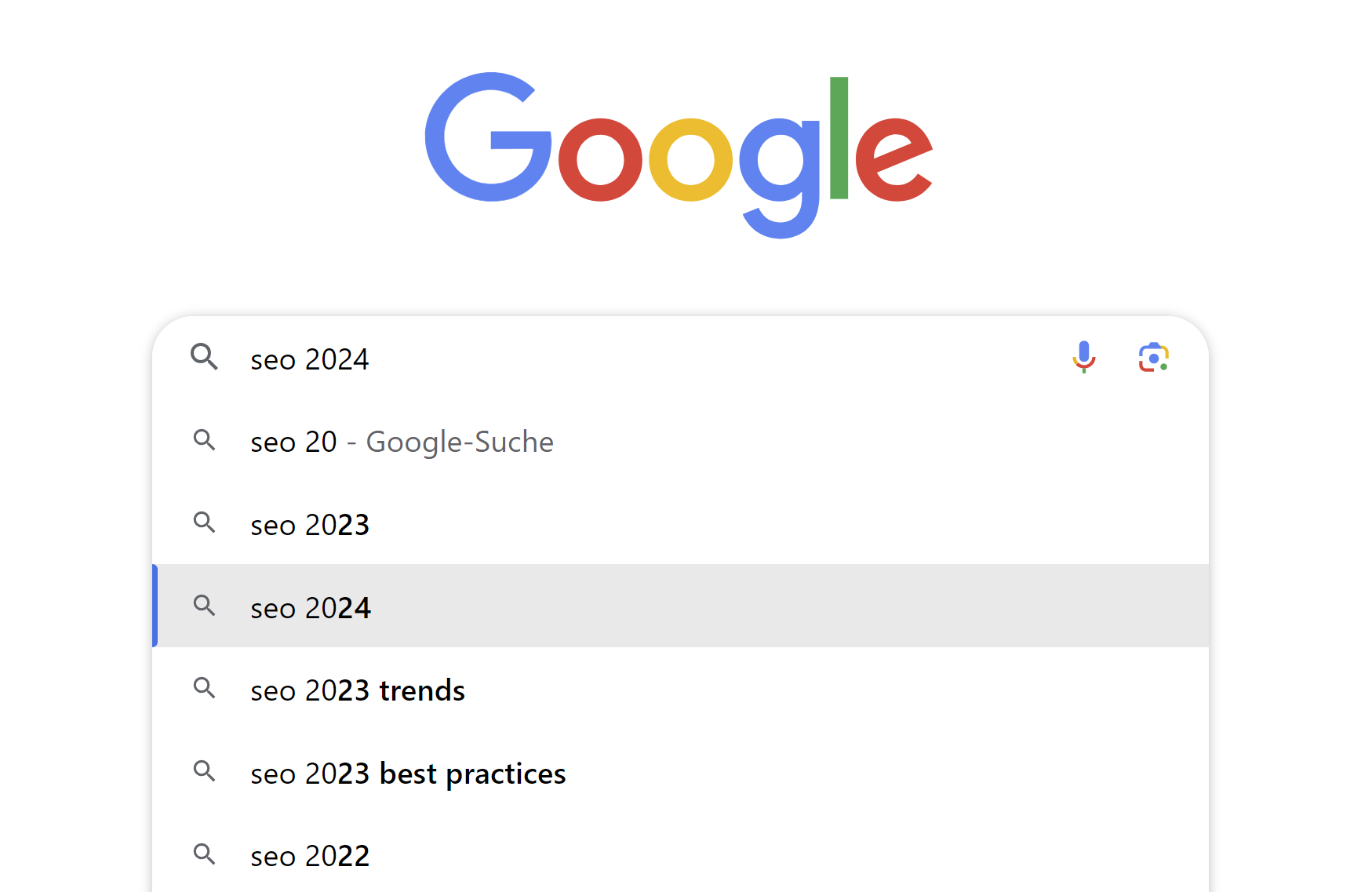Screen dimensions: 1372x892
Task: Click the magnifier icon in the search bar
Action: [205, 358]
